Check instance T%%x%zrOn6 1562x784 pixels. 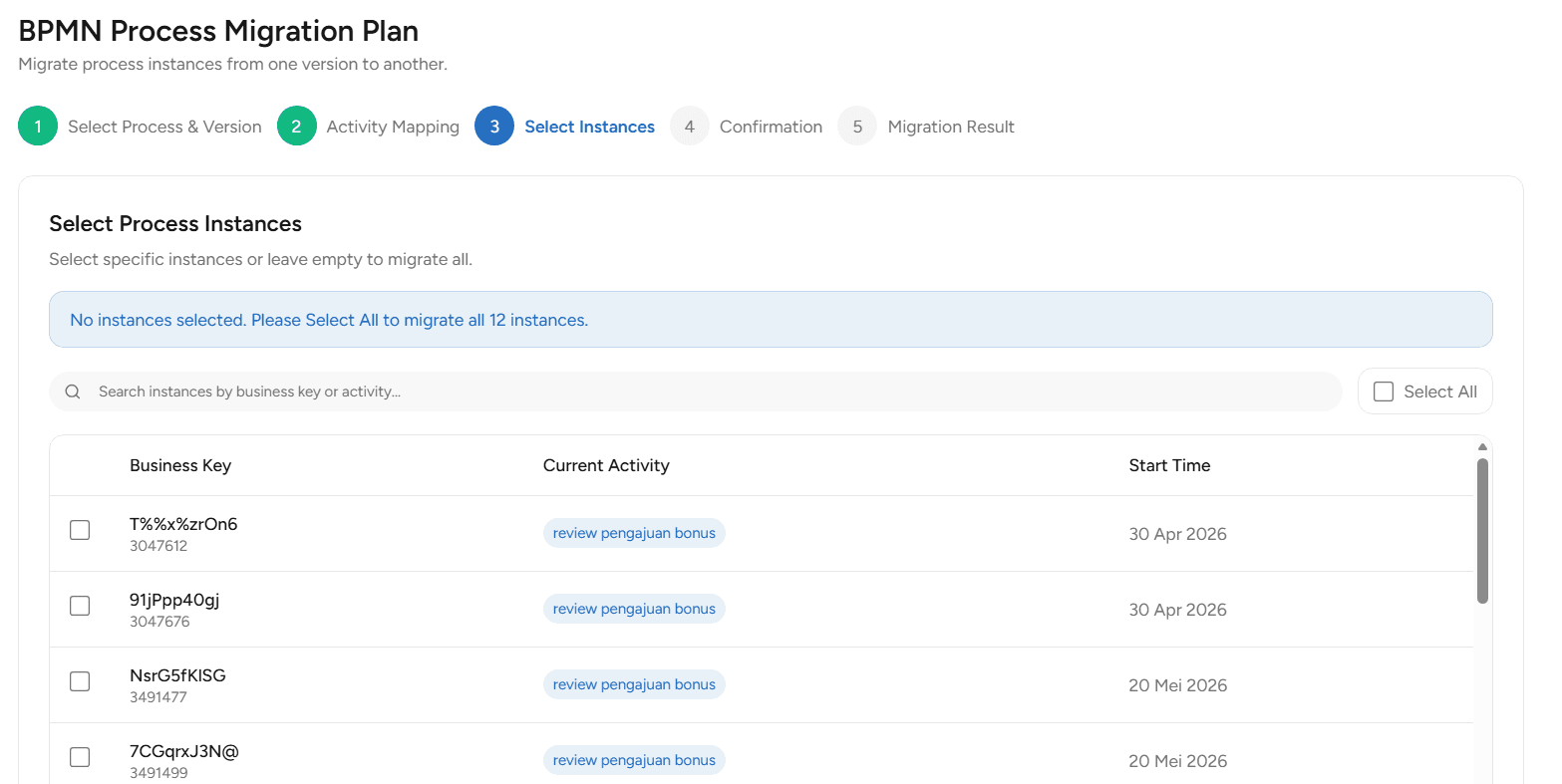point(80,530)
